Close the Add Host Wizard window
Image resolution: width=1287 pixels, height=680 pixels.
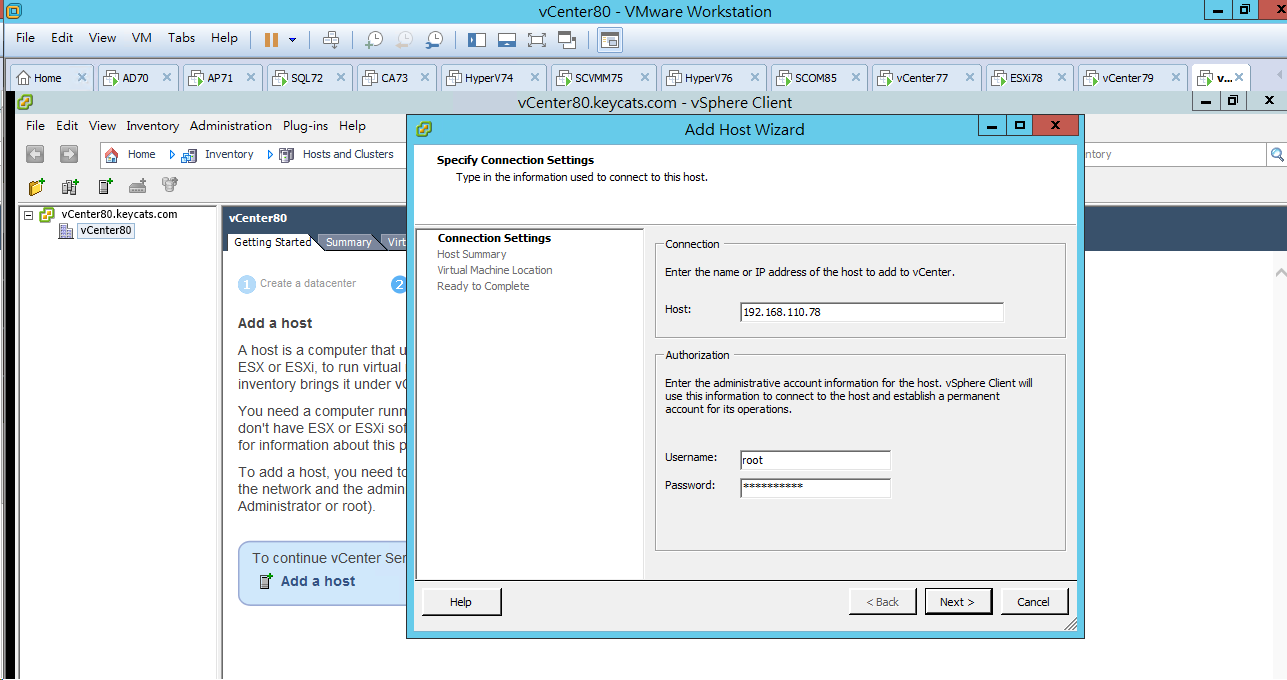coord(1056,126)
